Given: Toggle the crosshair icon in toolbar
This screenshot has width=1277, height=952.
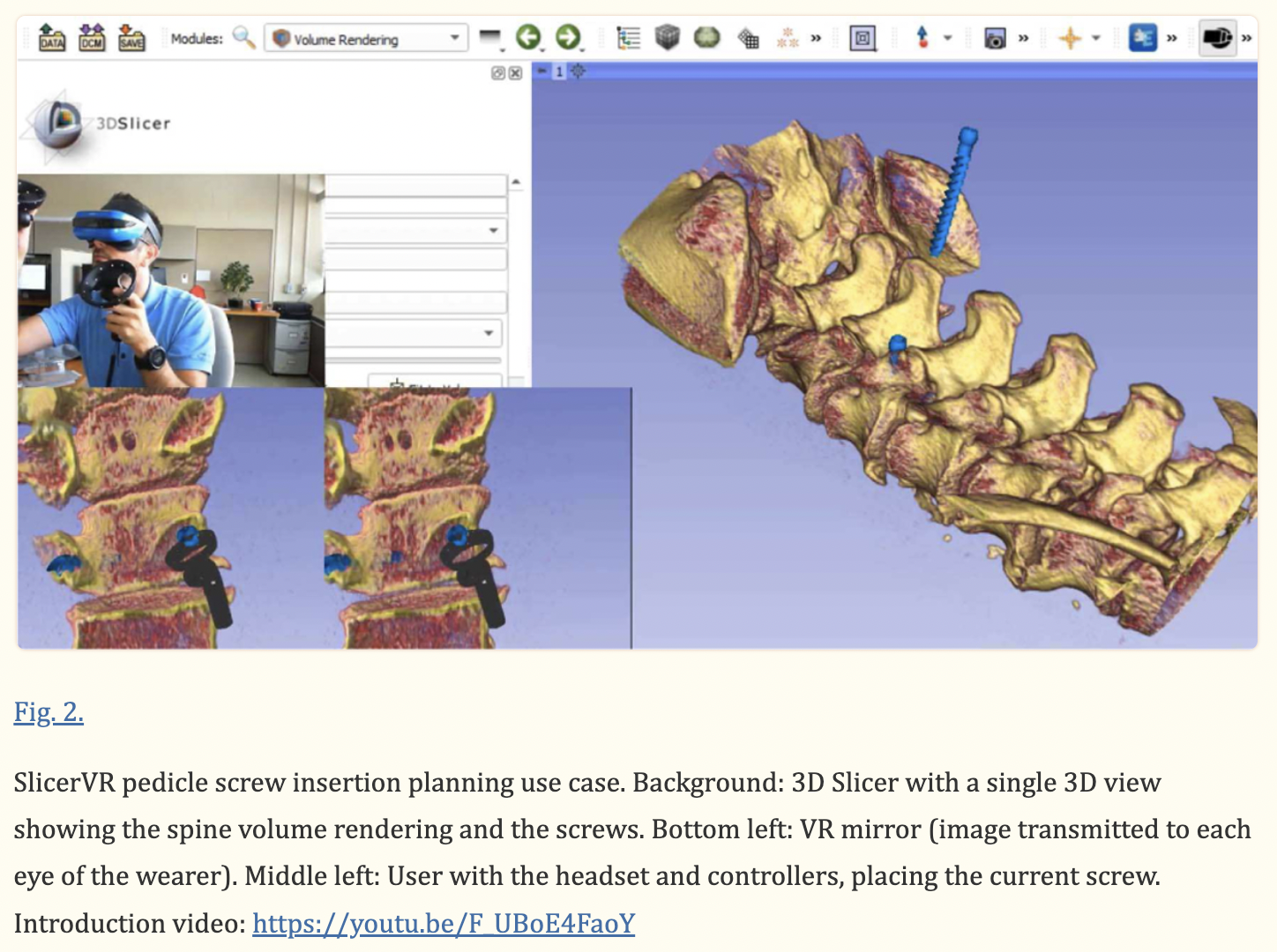Looking at the screenshot, I should coord(1070,38).
